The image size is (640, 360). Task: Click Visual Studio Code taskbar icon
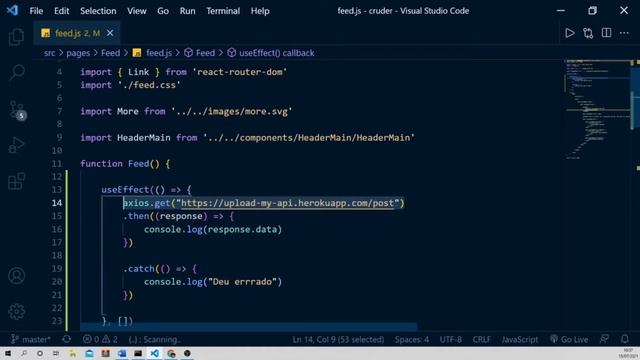pyautogui.click(x=154, y=353)
